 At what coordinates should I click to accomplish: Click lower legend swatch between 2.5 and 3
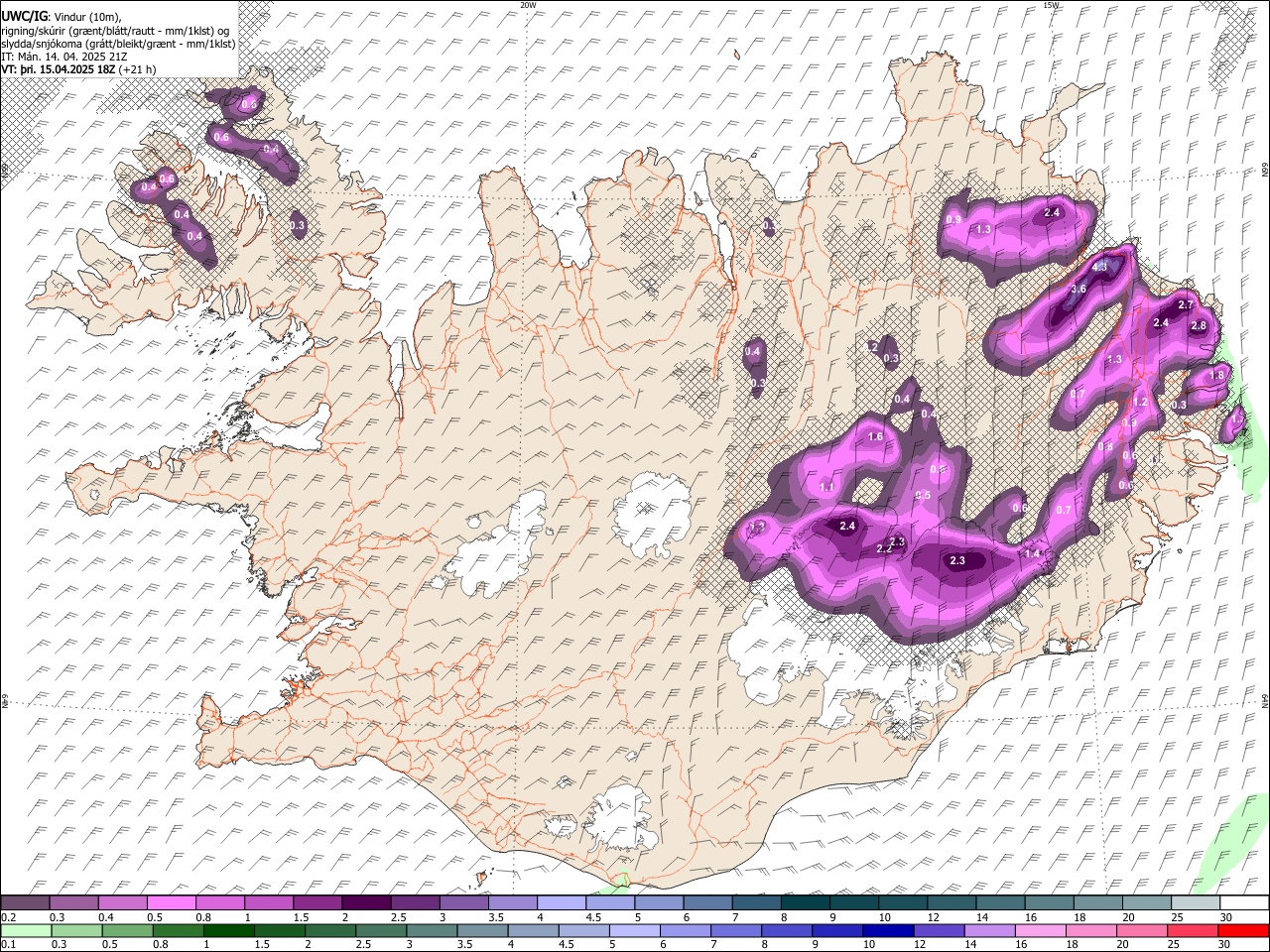pos(381,930)
